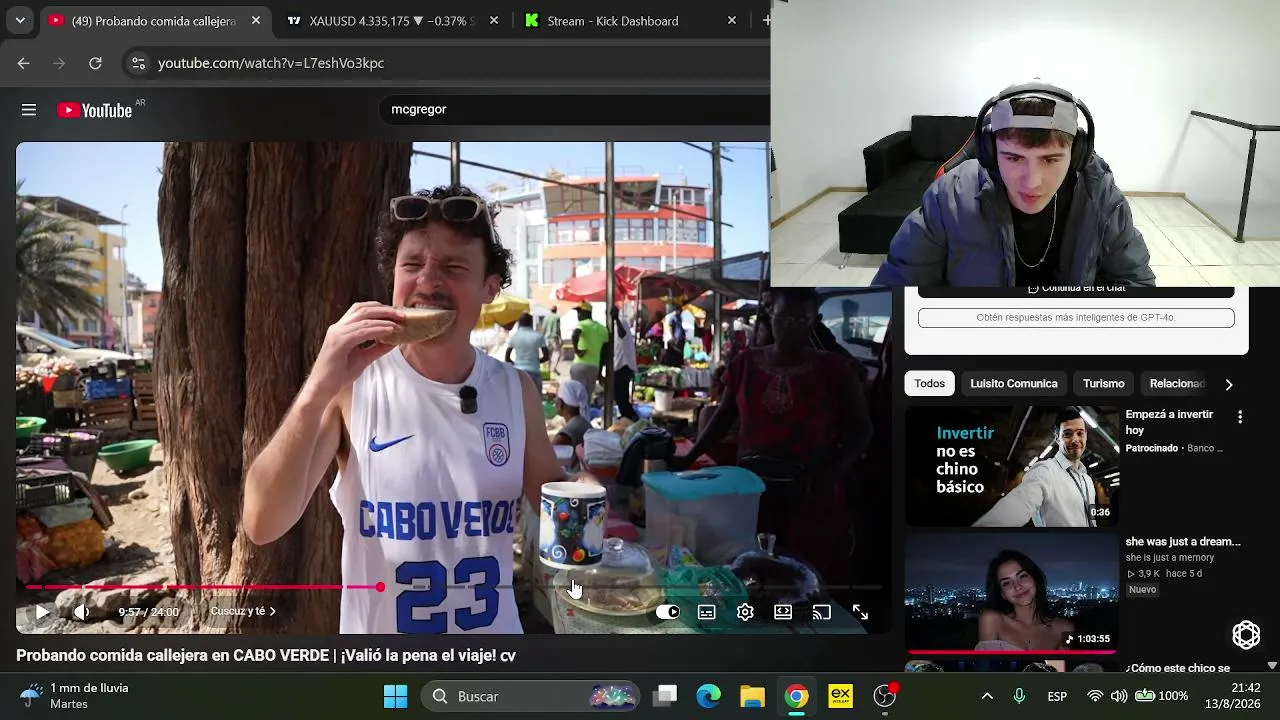Go forward with the browser forward arrow
1280x720 pixels.
coord(59,63)
